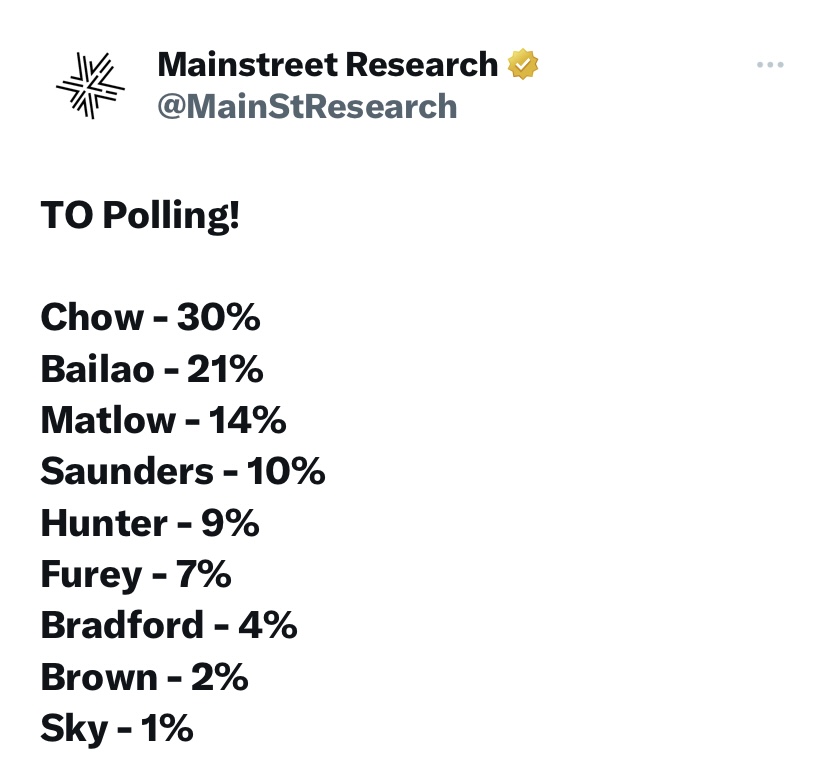
Task: Open the Mainstreet Research profile avatar
Action: [x=90, y=85]
